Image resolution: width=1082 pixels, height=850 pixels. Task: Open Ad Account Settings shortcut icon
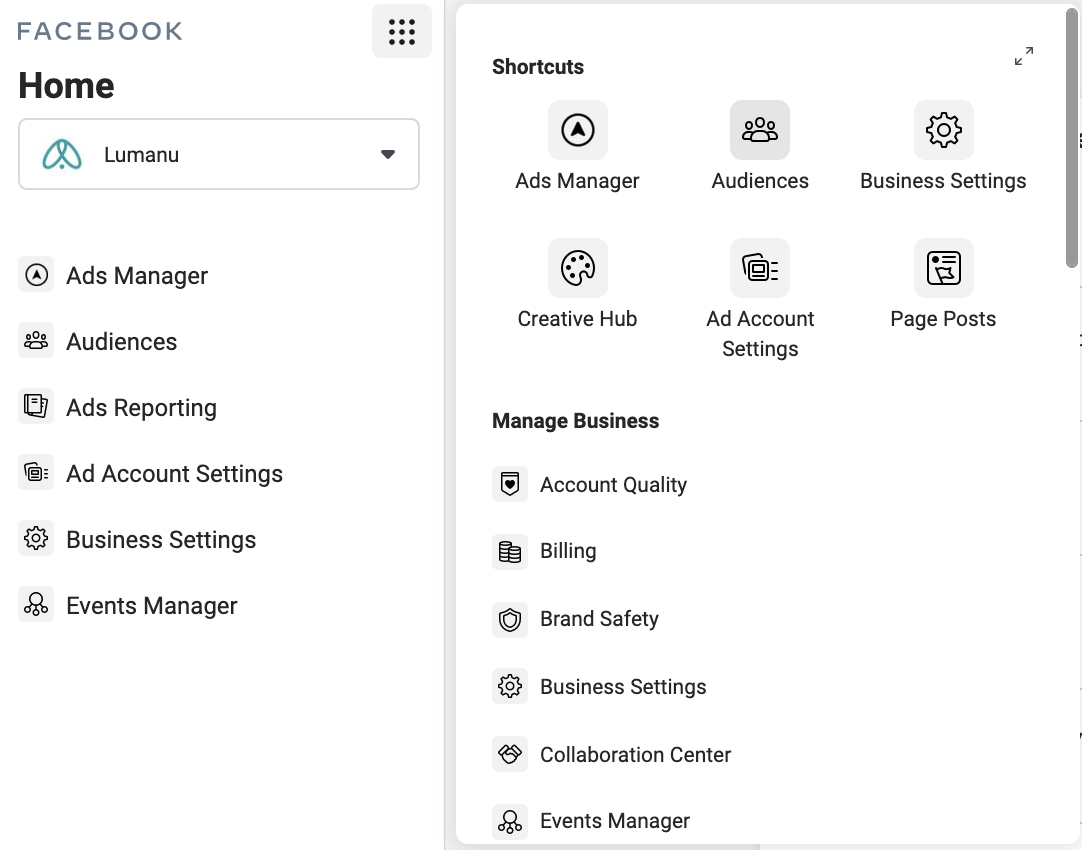point(760,268)
